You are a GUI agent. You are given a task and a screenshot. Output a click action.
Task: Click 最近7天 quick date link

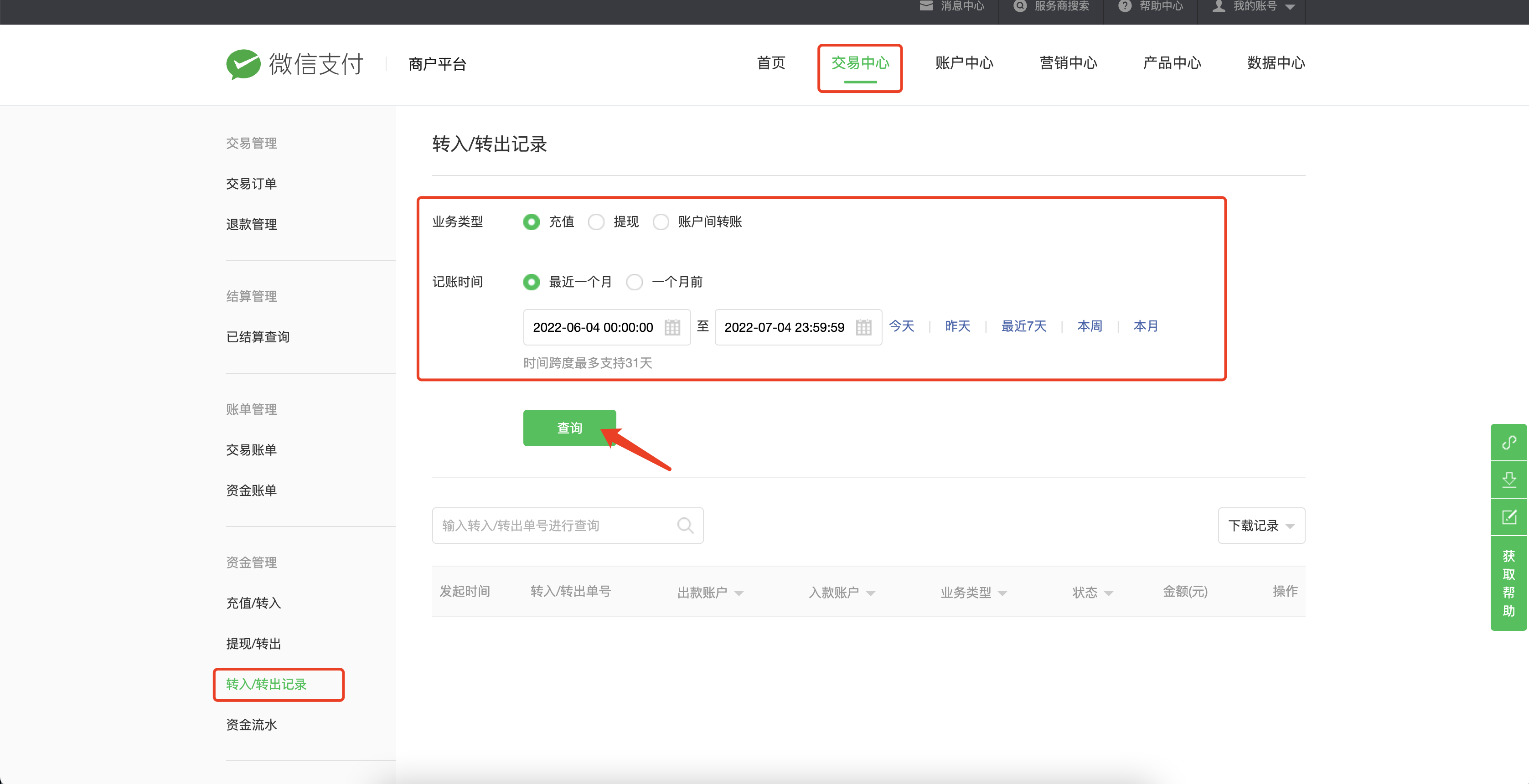1024,326
